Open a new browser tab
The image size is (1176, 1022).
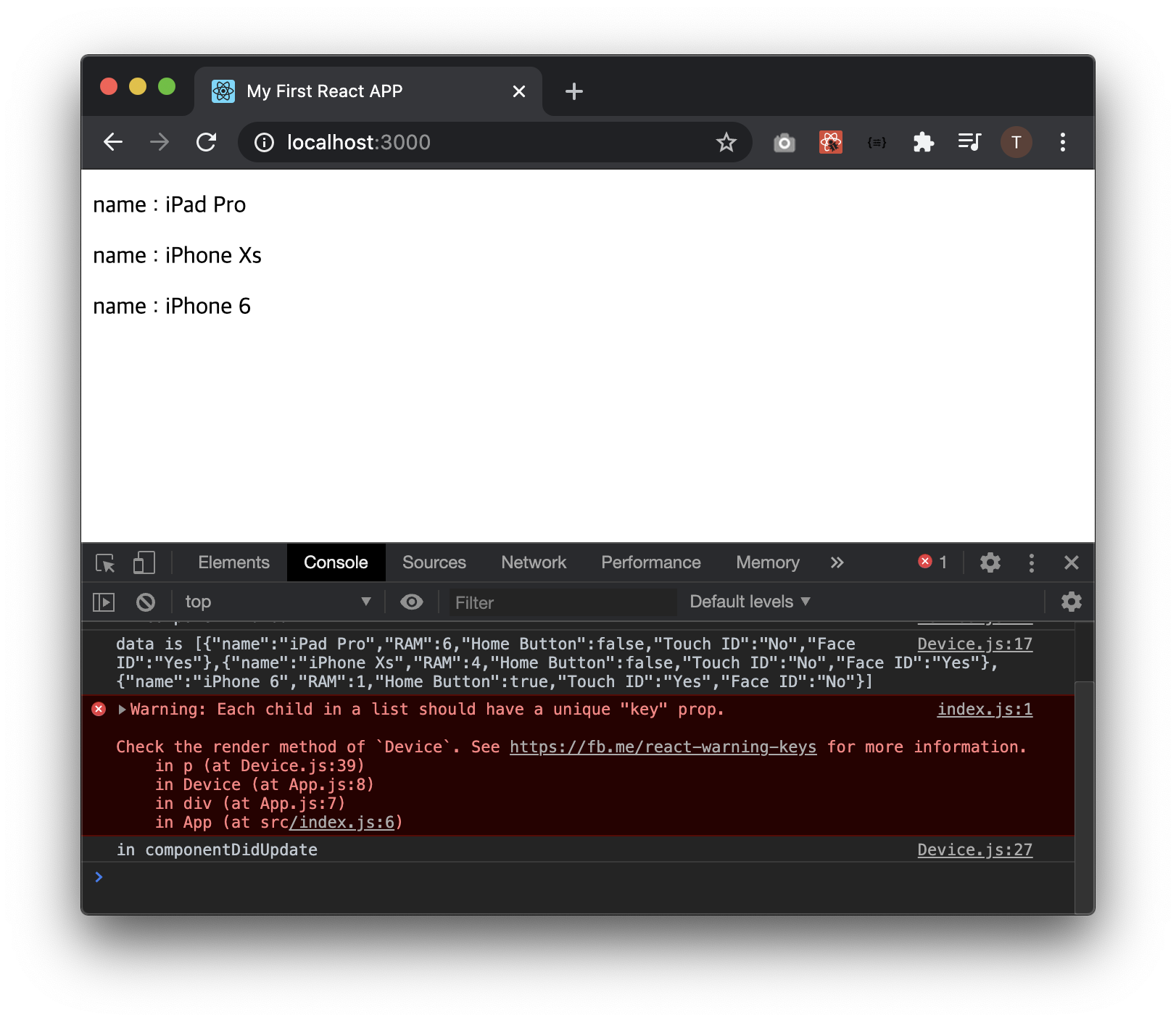[573, 91]
